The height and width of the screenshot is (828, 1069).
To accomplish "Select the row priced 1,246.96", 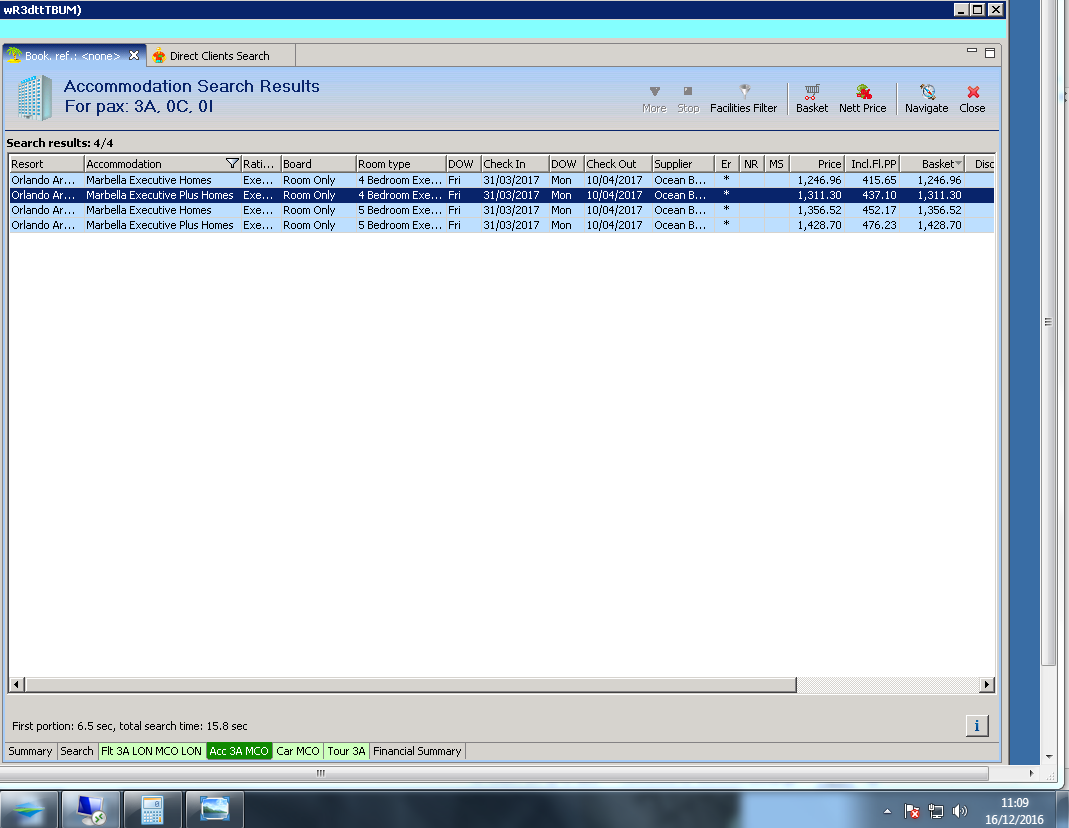I will 501,180.
